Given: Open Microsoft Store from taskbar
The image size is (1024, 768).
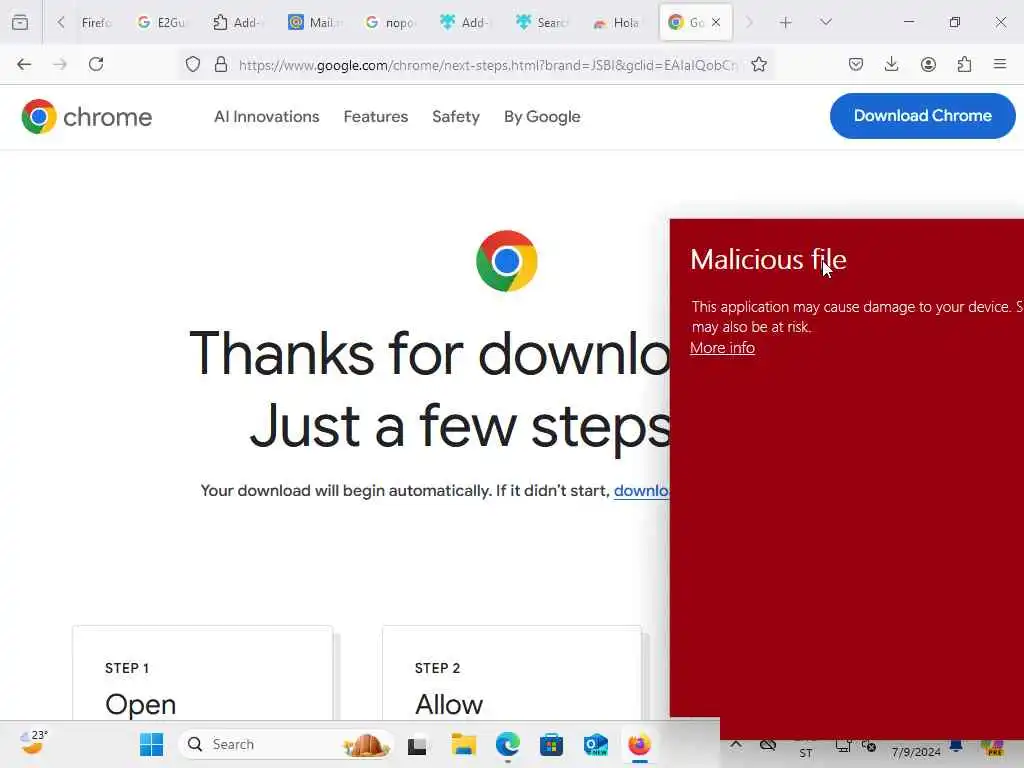Looking at the screenshot, I should pos(551,744).
